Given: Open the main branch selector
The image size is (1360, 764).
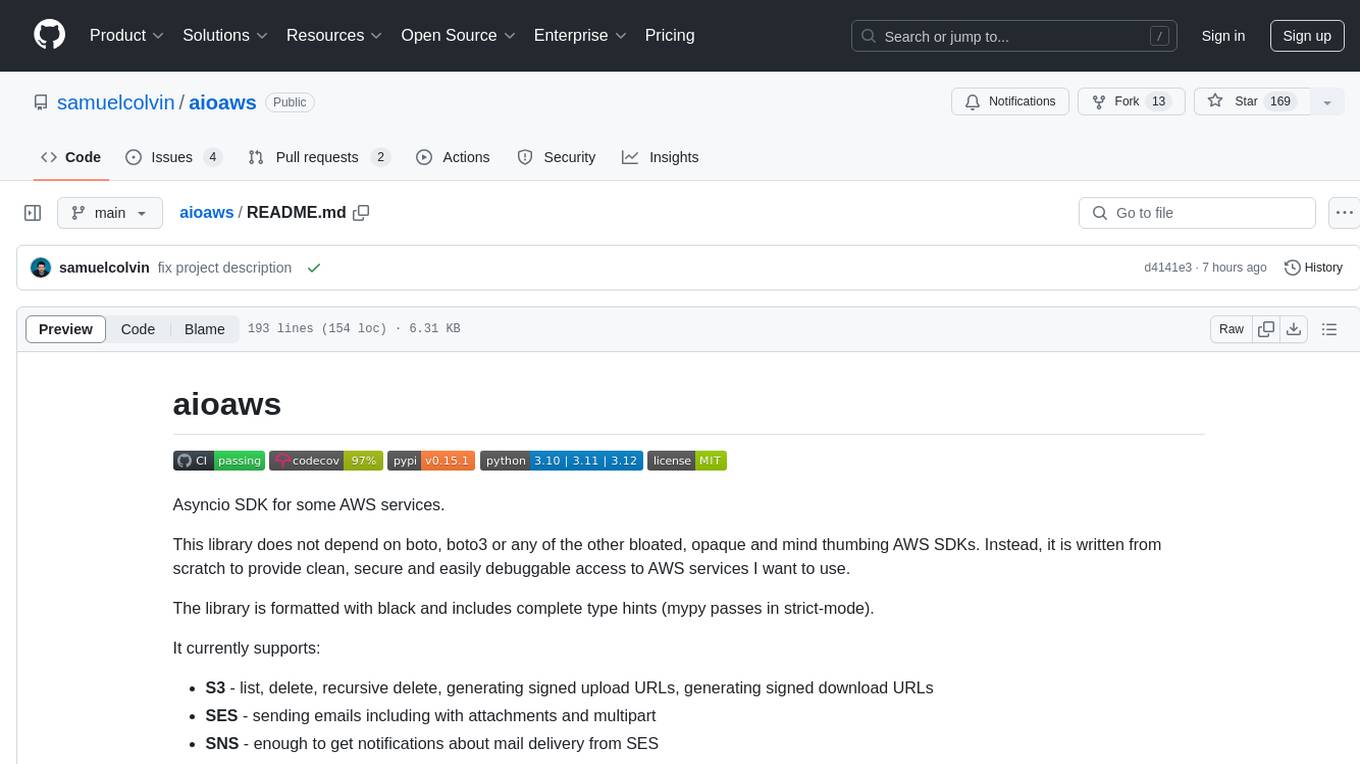Looking at the screenshot, I should 110,213.
